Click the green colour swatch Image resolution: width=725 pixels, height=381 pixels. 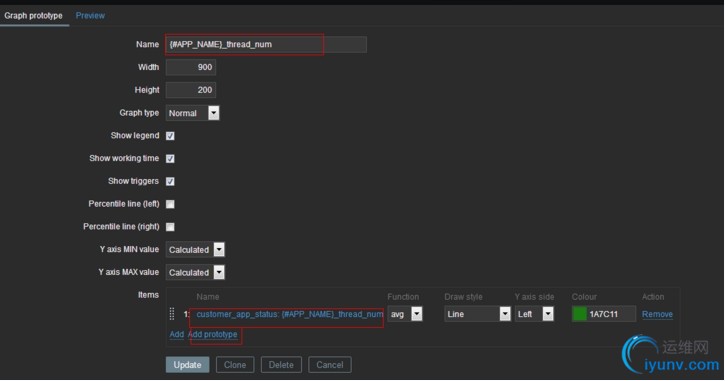click(x=579, y=314)
